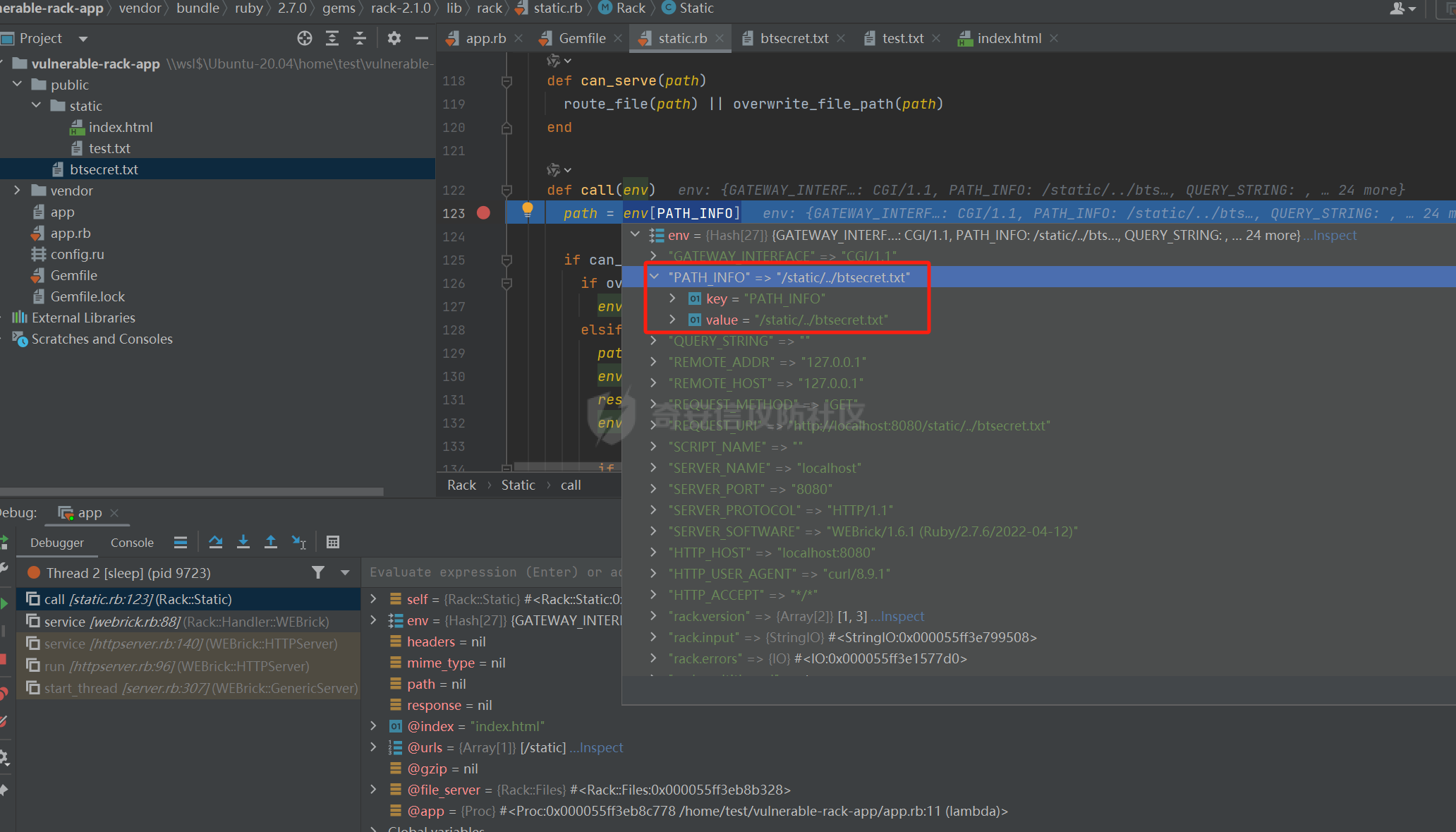
Task: Expand the HTTP_USER_AGENT entry
Action: 654,573
